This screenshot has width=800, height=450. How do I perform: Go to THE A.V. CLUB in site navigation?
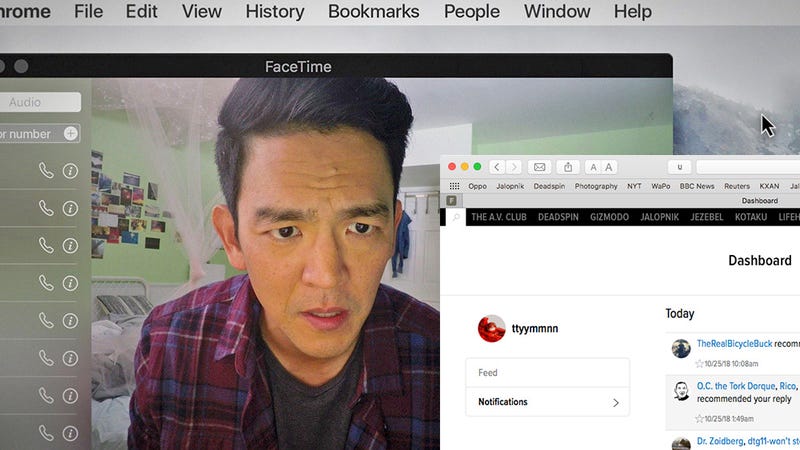pos(498,217)
